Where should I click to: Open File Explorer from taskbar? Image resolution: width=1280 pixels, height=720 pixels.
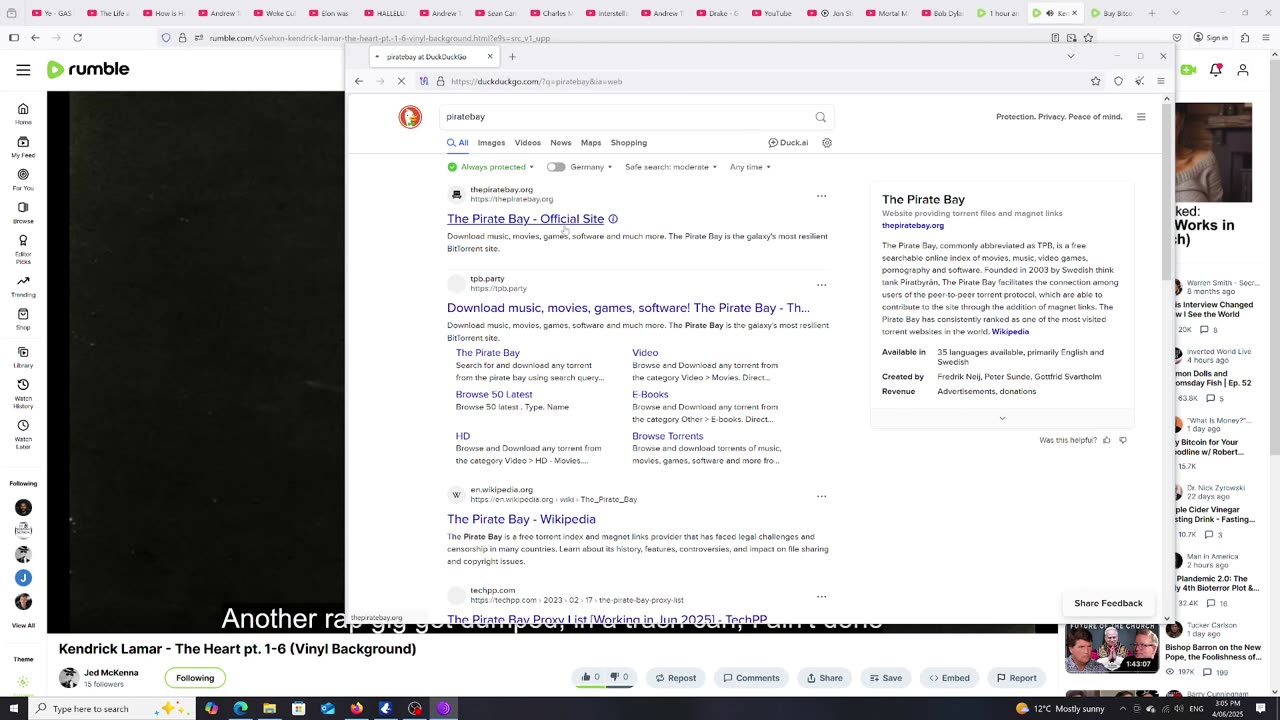269,709
